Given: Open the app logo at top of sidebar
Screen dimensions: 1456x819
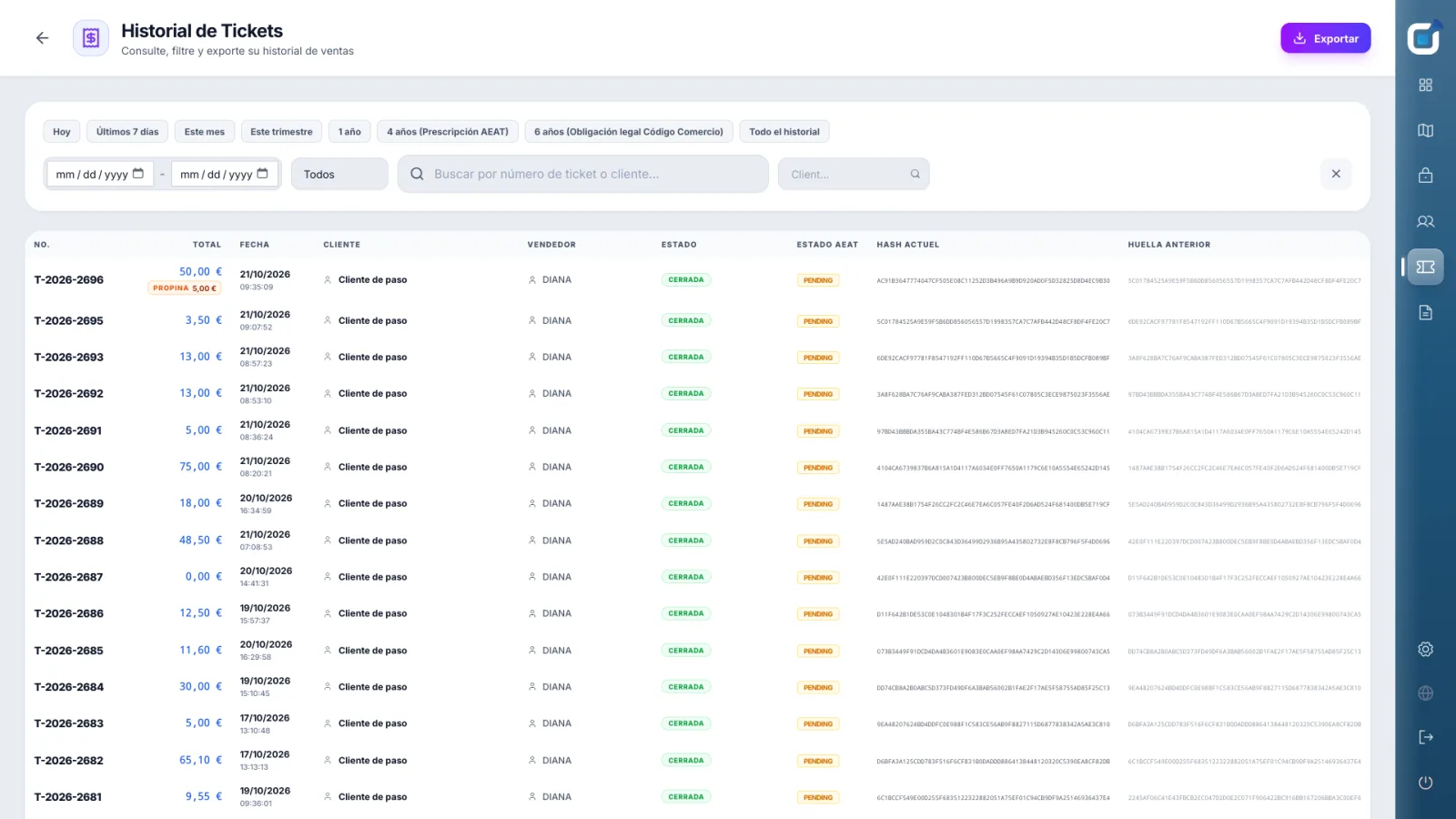Looking at the screenshot, I should tap(1424, 37).
